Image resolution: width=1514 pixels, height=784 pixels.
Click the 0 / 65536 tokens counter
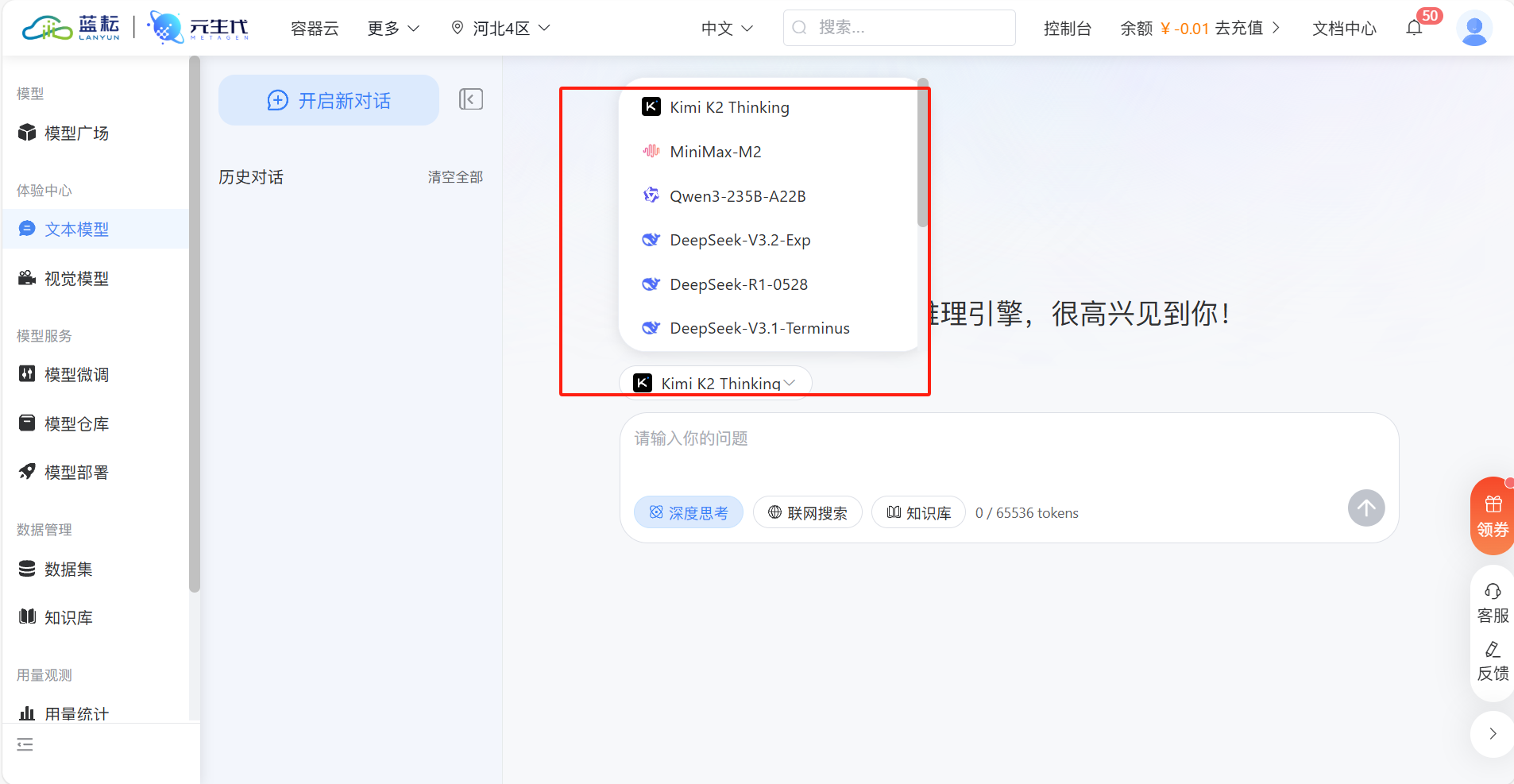1026,512
